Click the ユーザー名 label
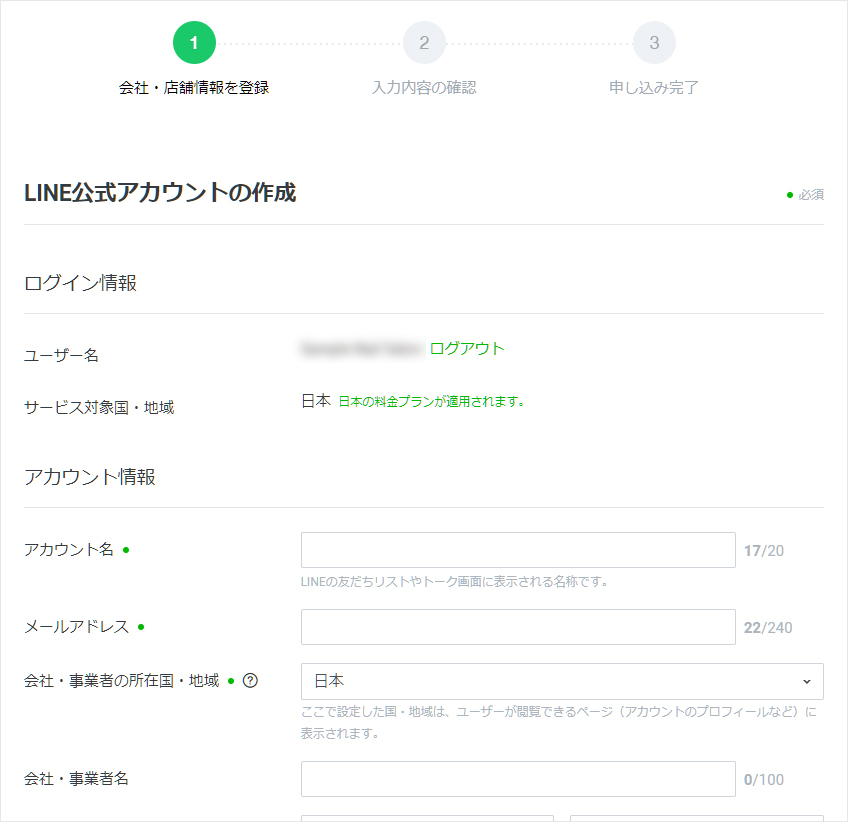 point(61,355)
